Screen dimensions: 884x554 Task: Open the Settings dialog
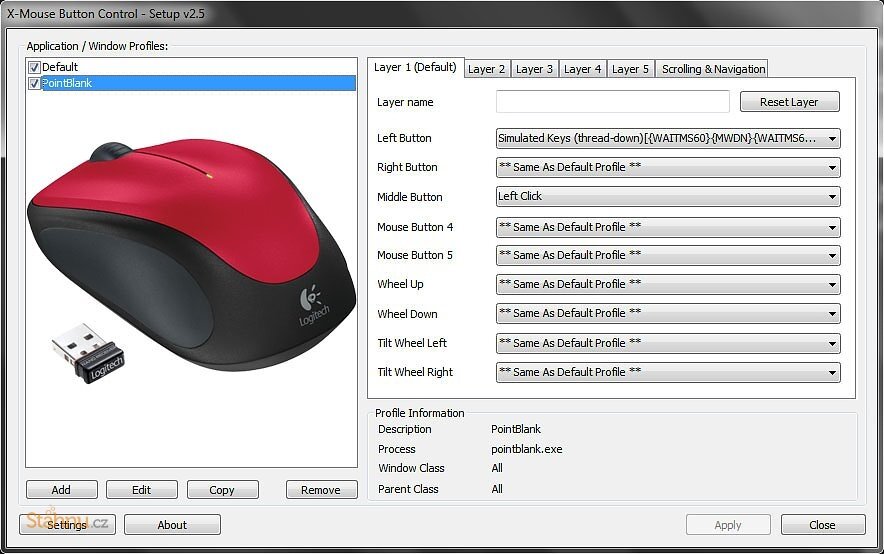pyautogui.click(x=67, y=525)
